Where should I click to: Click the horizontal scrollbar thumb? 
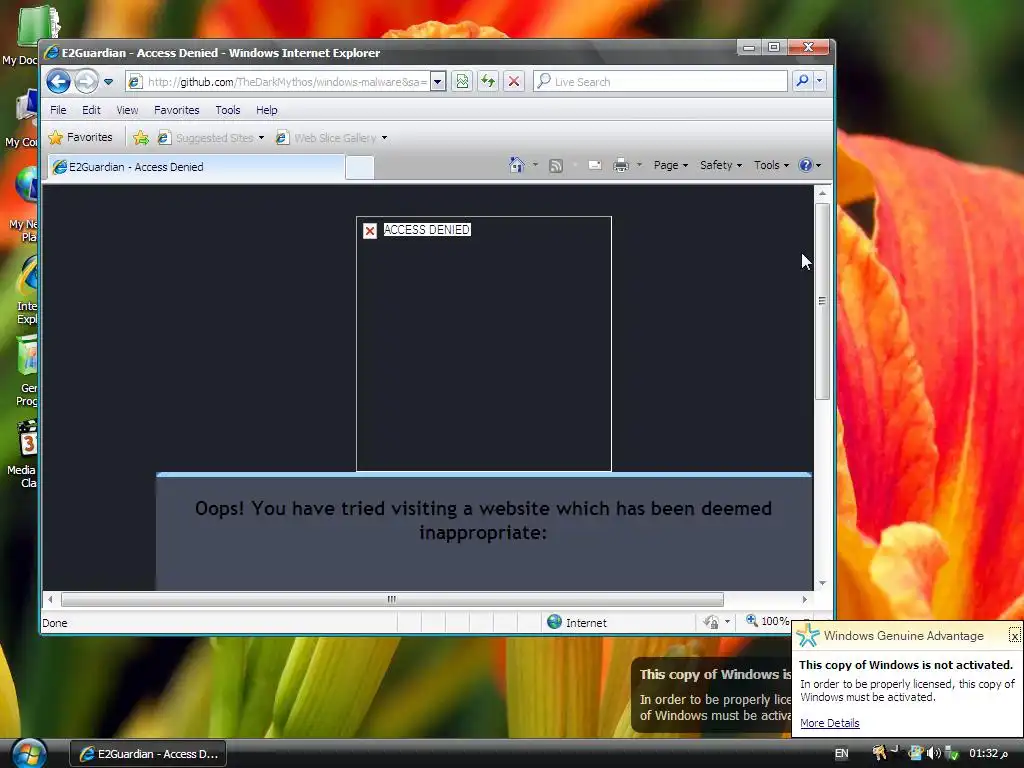tap(392, 599)
